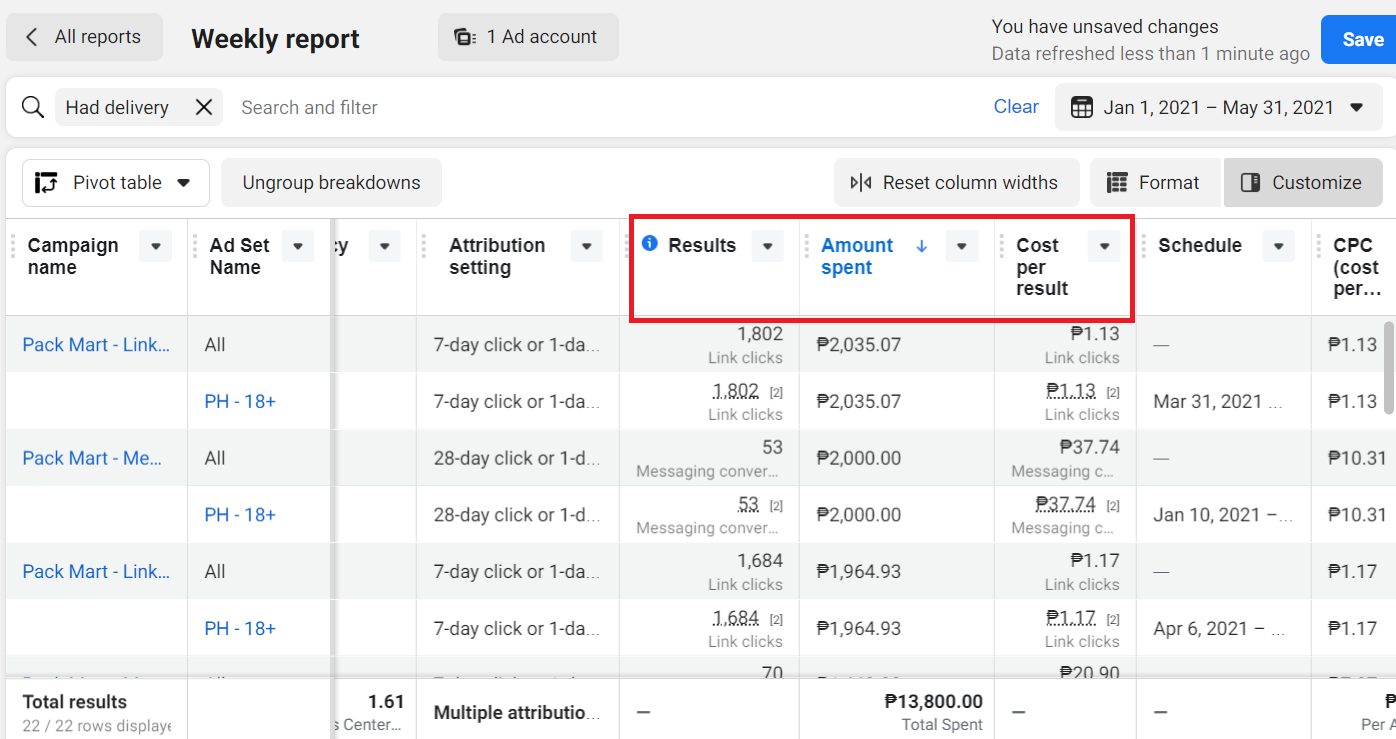Click the Reset column widths icon
Image resolution: width=1396 pixels, height=739 pixels.
(x=861, y=183)
